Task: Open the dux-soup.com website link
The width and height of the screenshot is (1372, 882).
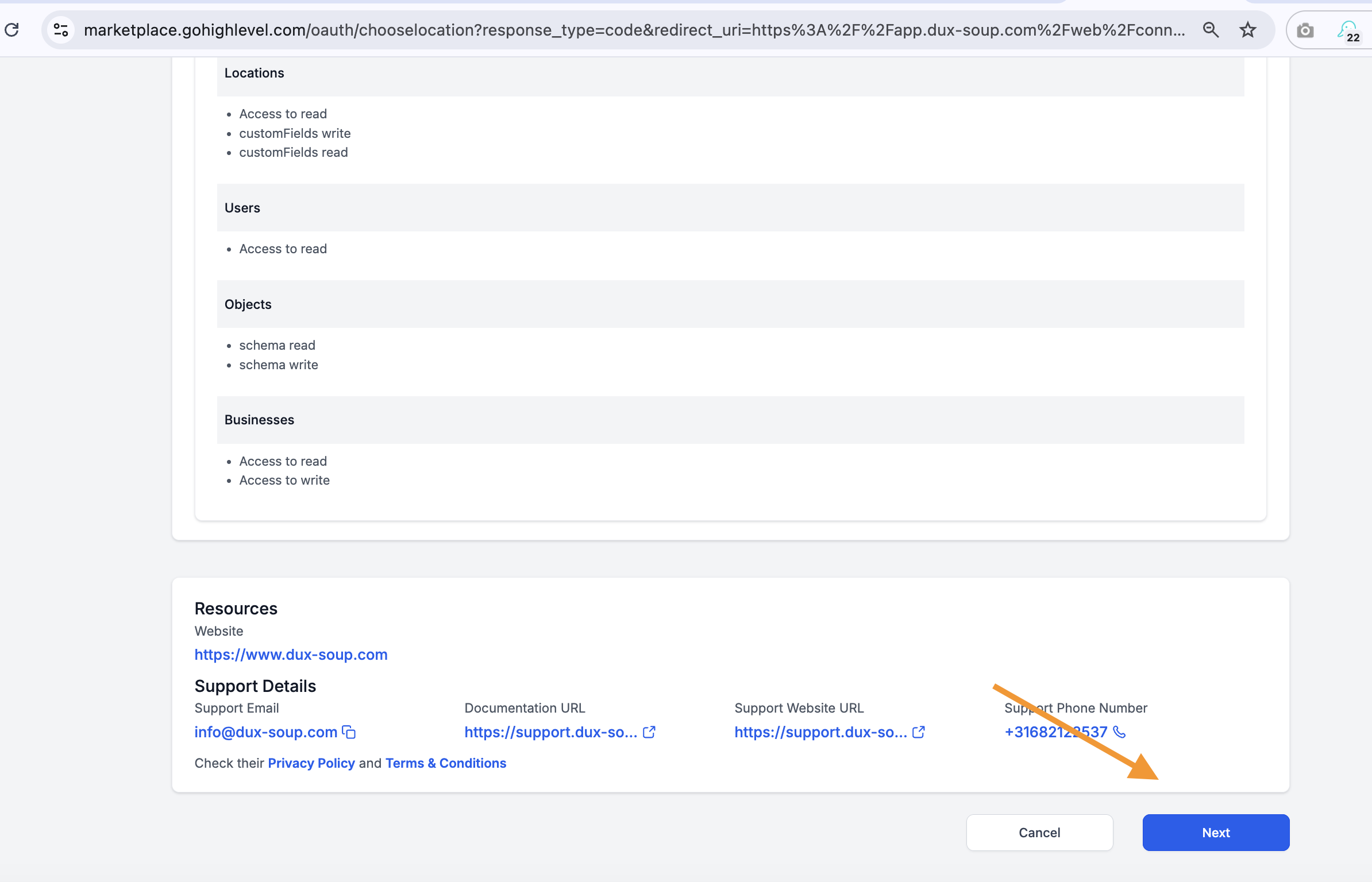Action: coord(291,655)
